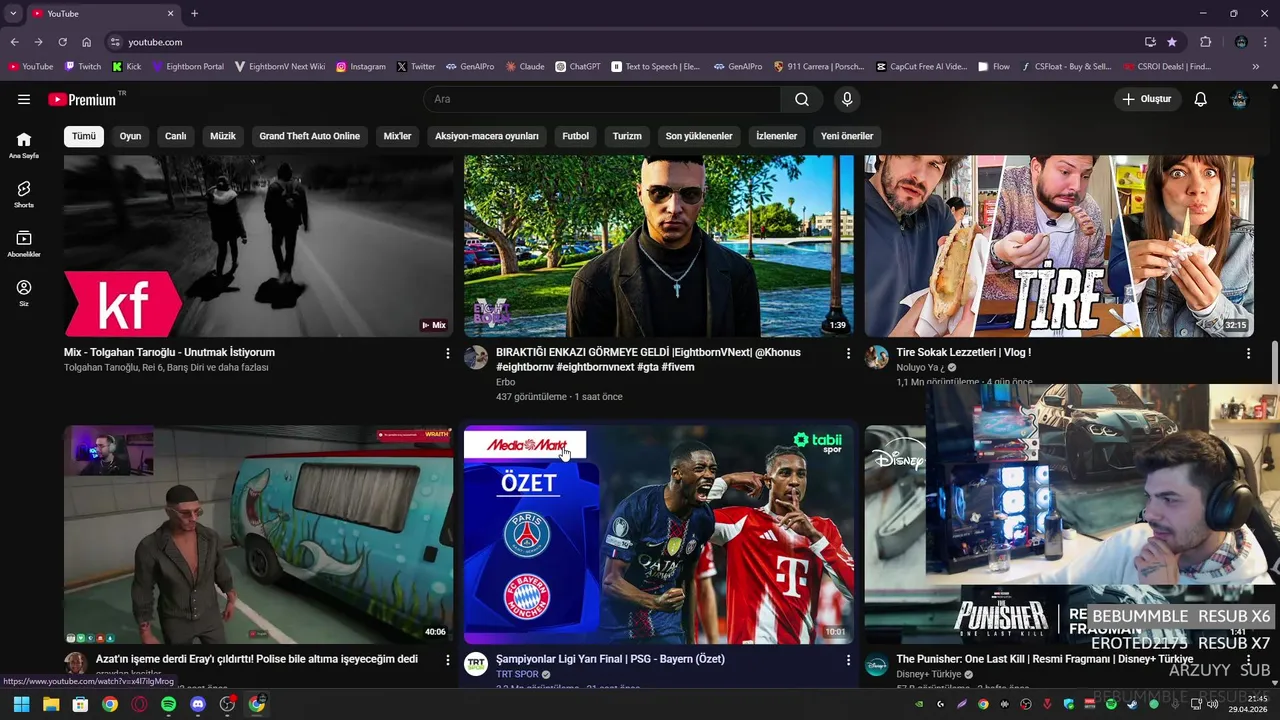Open the ChatGPT bookmark

point(578,67)
